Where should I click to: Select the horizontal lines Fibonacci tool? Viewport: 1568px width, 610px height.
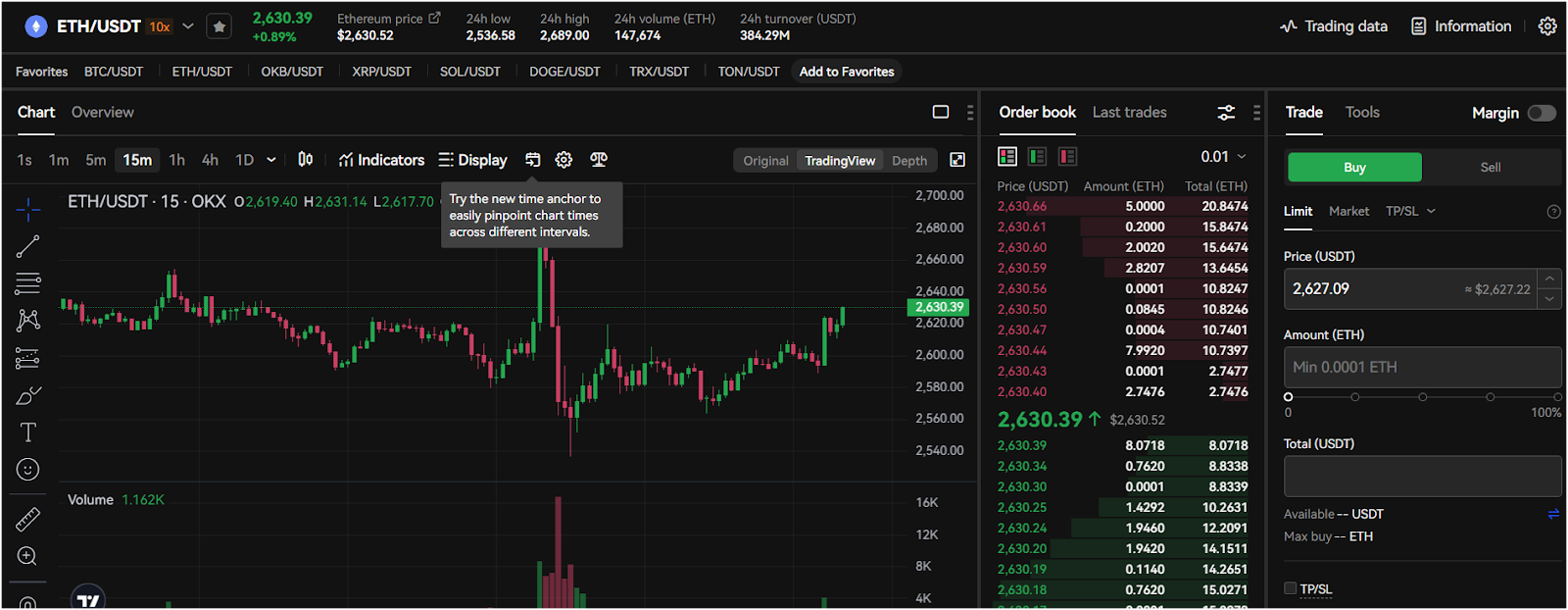(28, 283)
